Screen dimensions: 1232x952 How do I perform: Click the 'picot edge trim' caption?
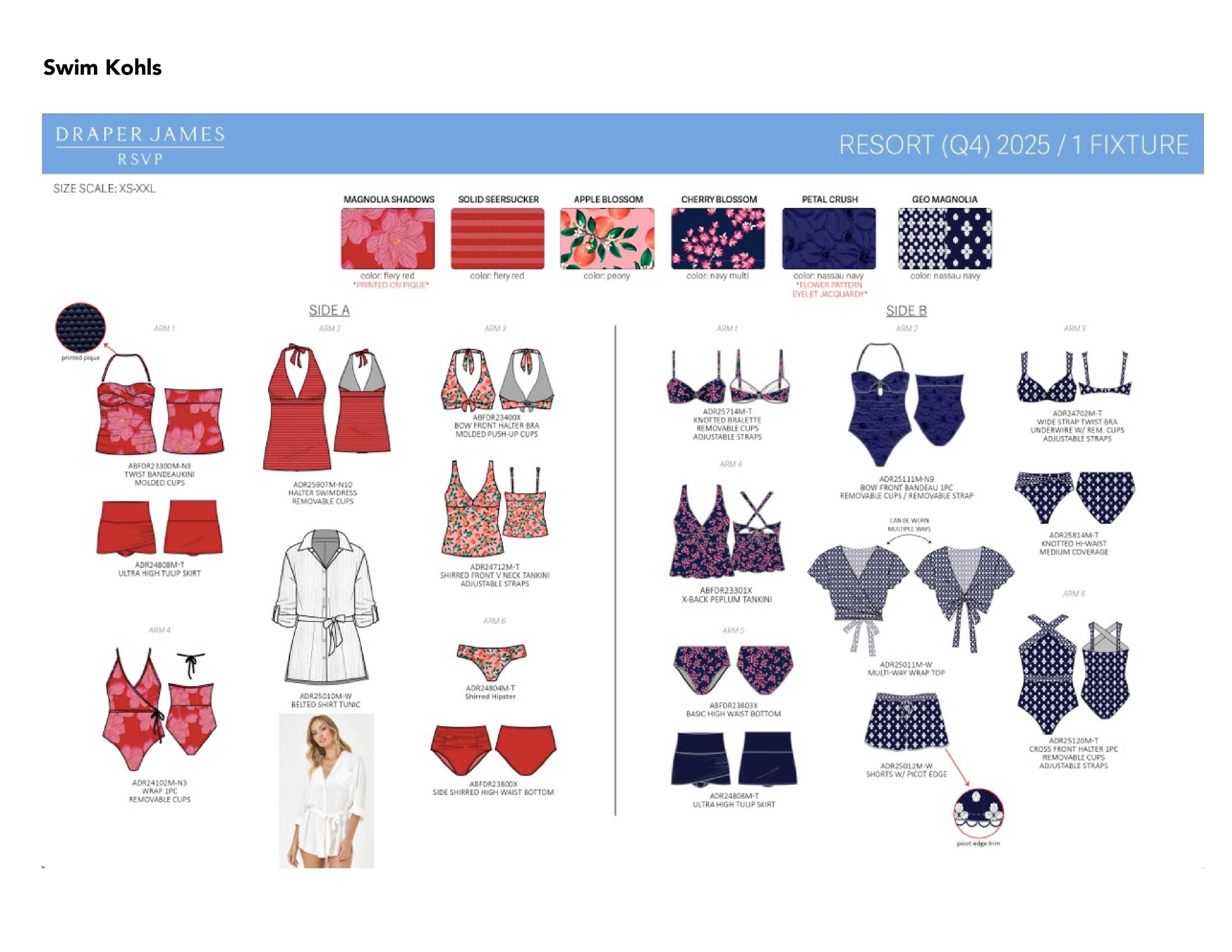pos(978,844)
